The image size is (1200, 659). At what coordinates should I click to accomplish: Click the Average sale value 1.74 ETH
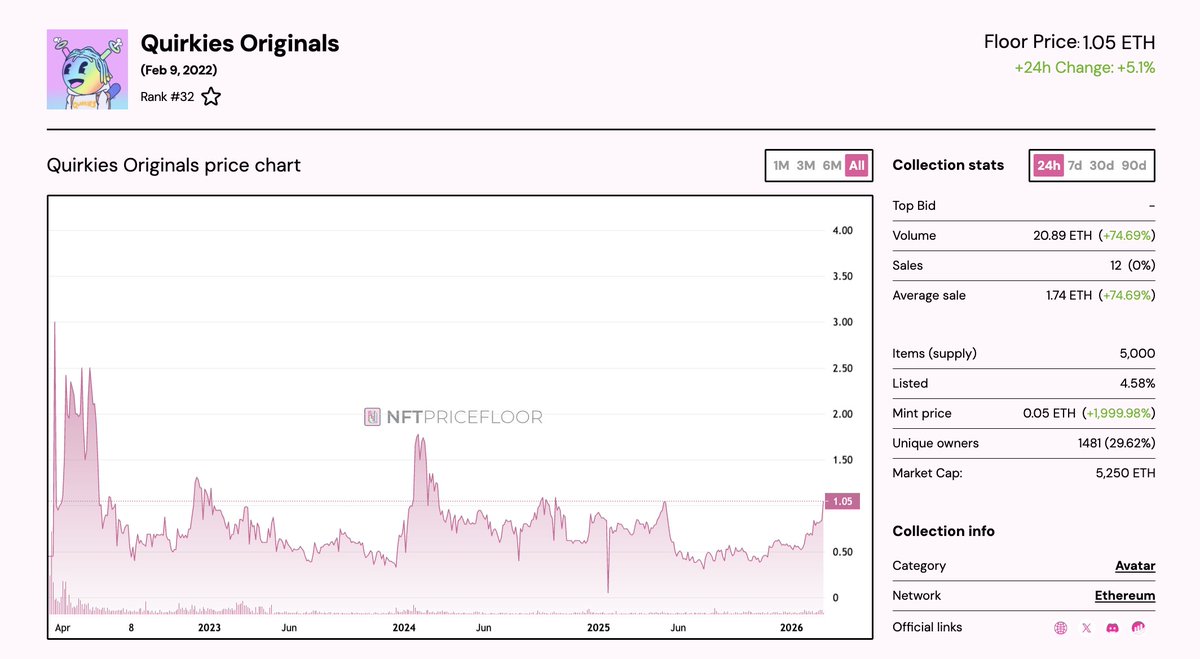[x=1068, y=296]
